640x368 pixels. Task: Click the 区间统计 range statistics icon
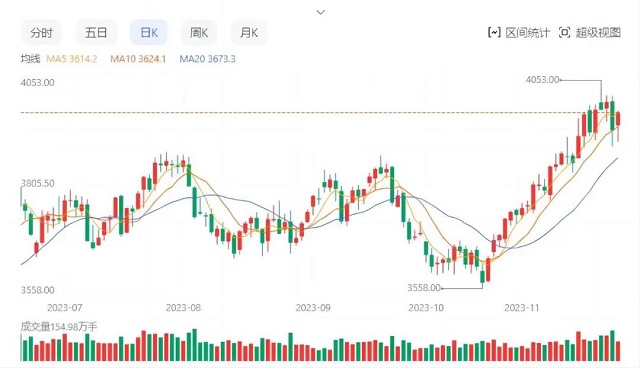[494, 32]
